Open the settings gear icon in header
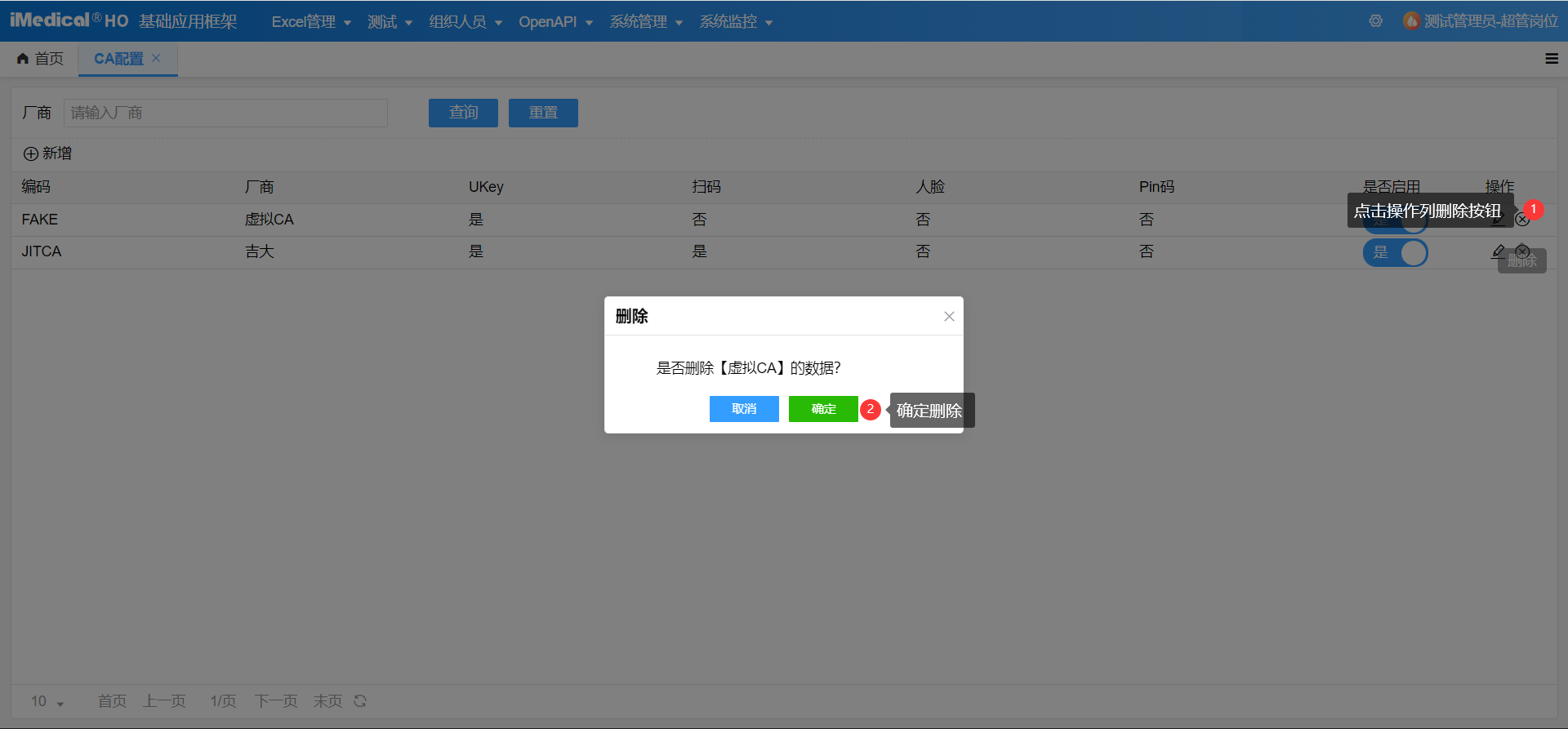The image size is (1568, 729). 1376,21
